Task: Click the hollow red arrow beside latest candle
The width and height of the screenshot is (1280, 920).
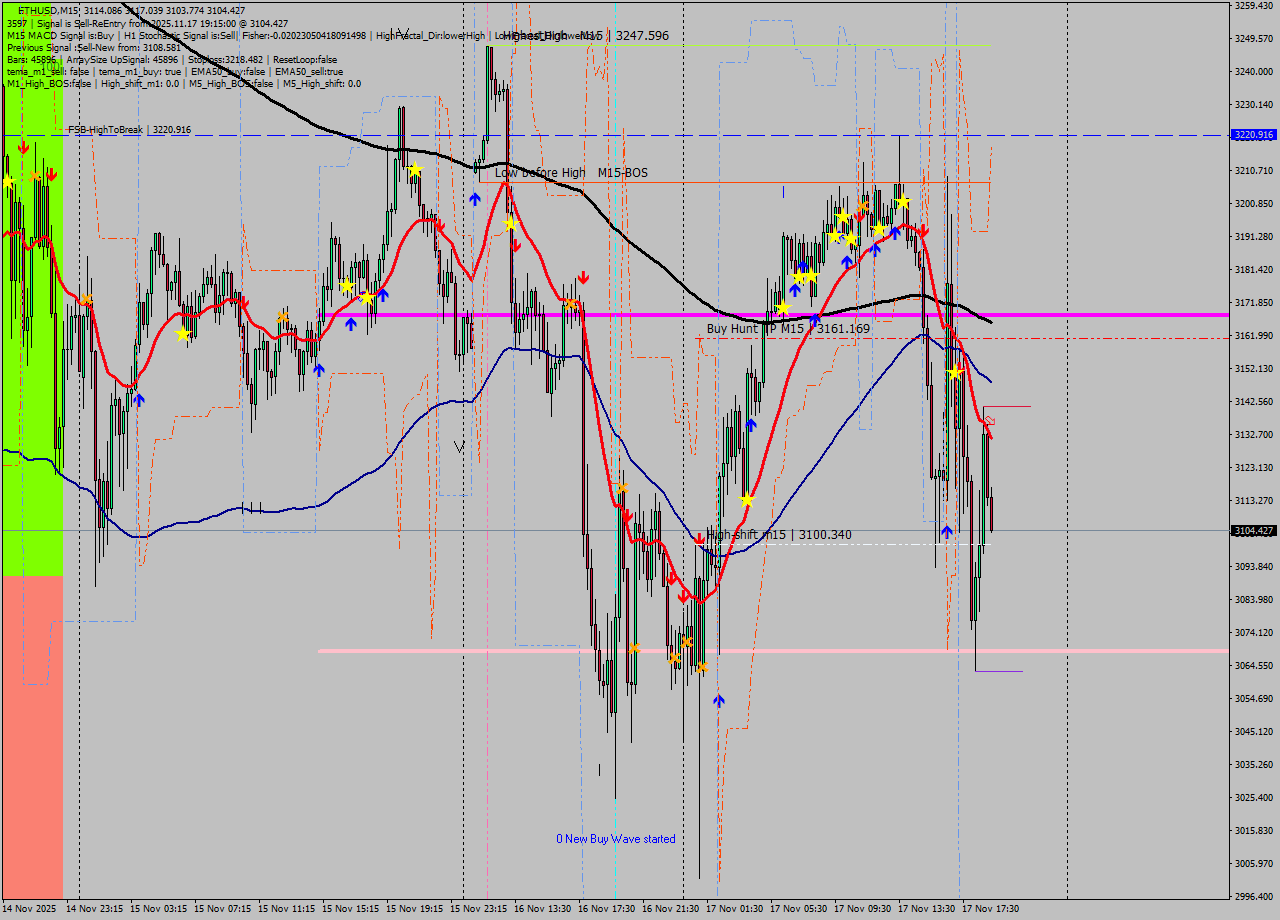Action: 989,422
